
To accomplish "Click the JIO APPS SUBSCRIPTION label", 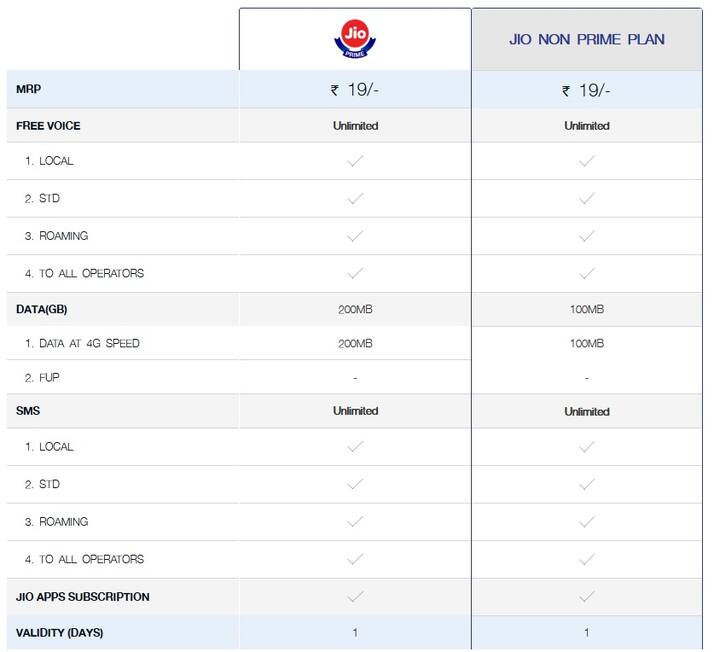I will [x=83, y=597].
